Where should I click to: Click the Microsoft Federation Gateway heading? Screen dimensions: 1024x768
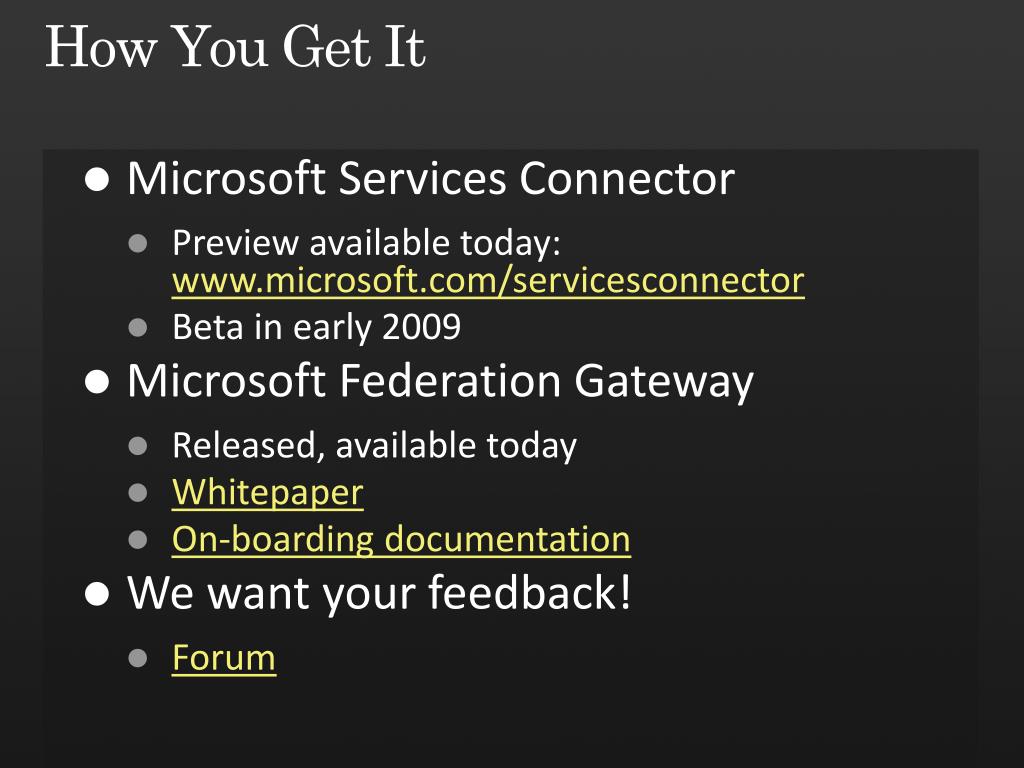point(440,381)
